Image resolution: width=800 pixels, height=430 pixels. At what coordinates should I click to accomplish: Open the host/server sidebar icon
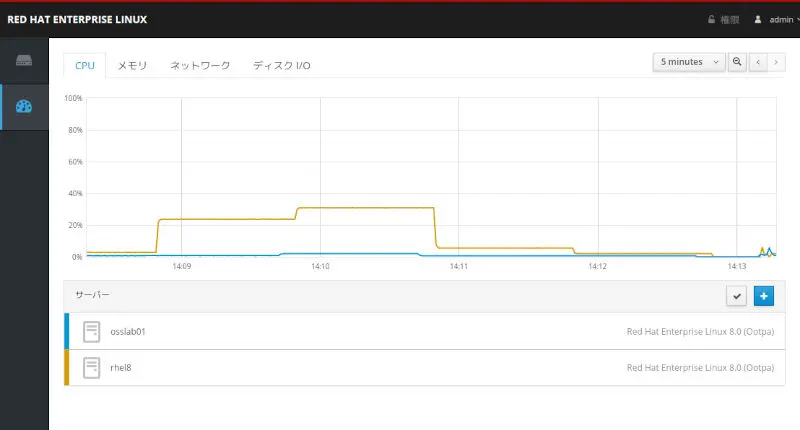24,61
